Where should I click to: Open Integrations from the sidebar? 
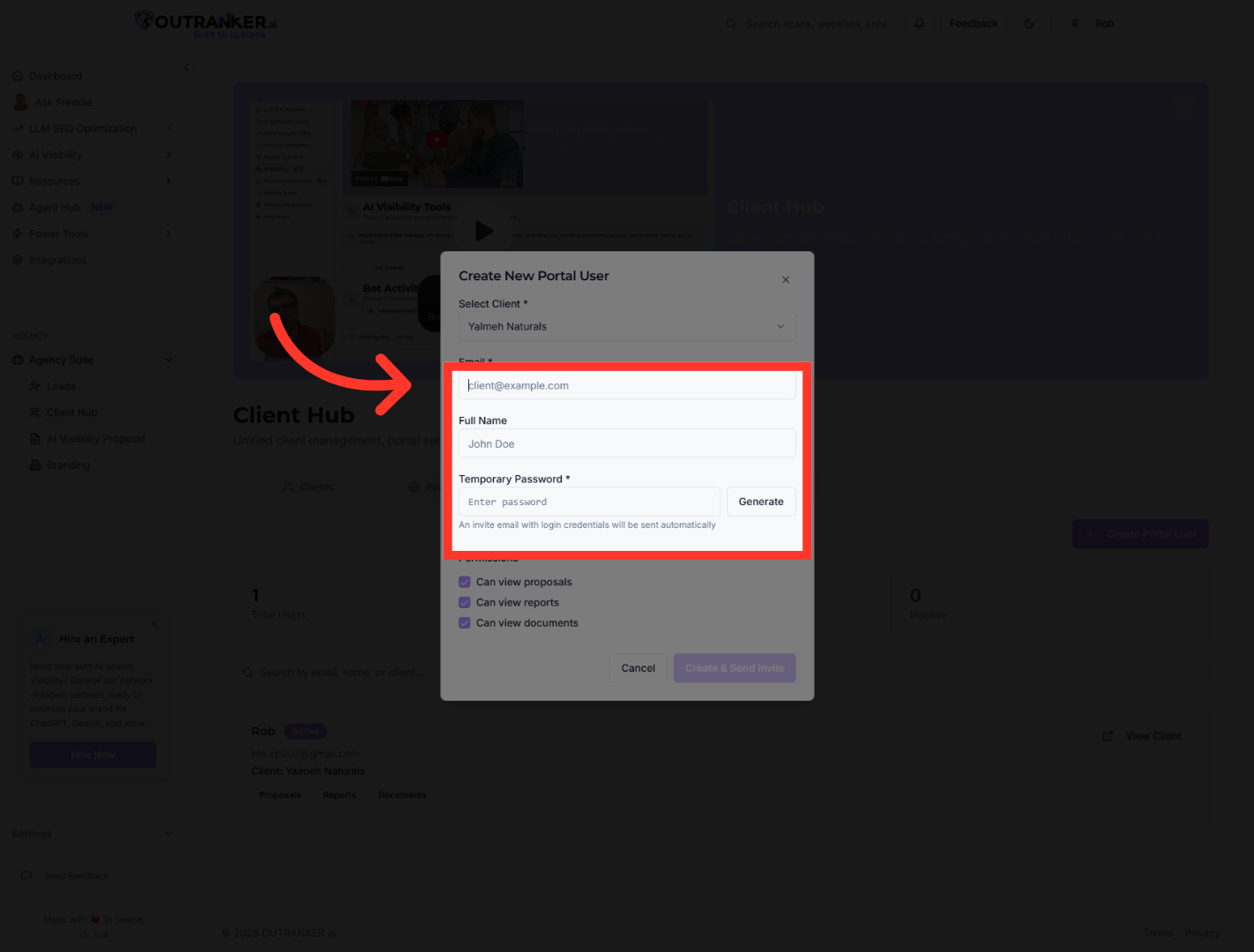[57, 259]
